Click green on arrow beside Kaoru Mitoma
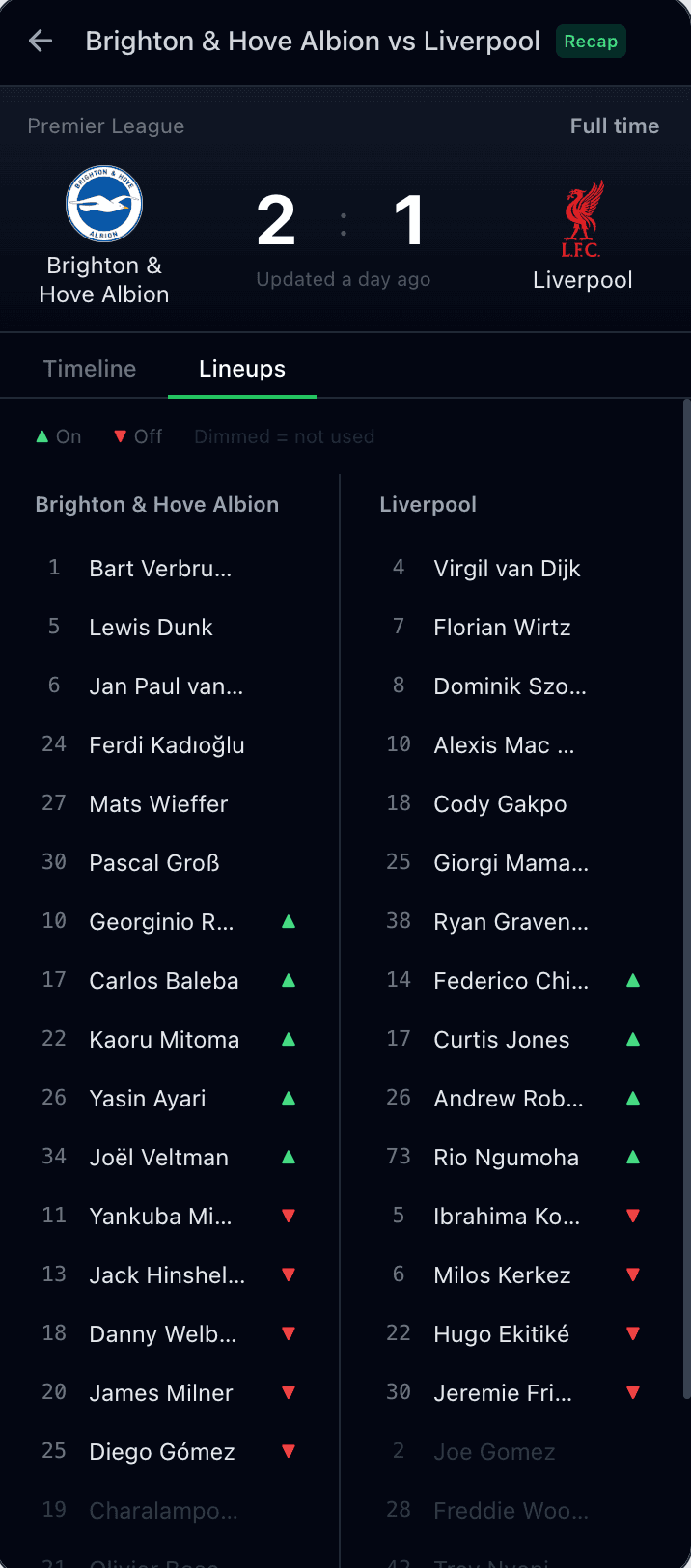Viewport: 691px width, 1568px height. 288,1039
